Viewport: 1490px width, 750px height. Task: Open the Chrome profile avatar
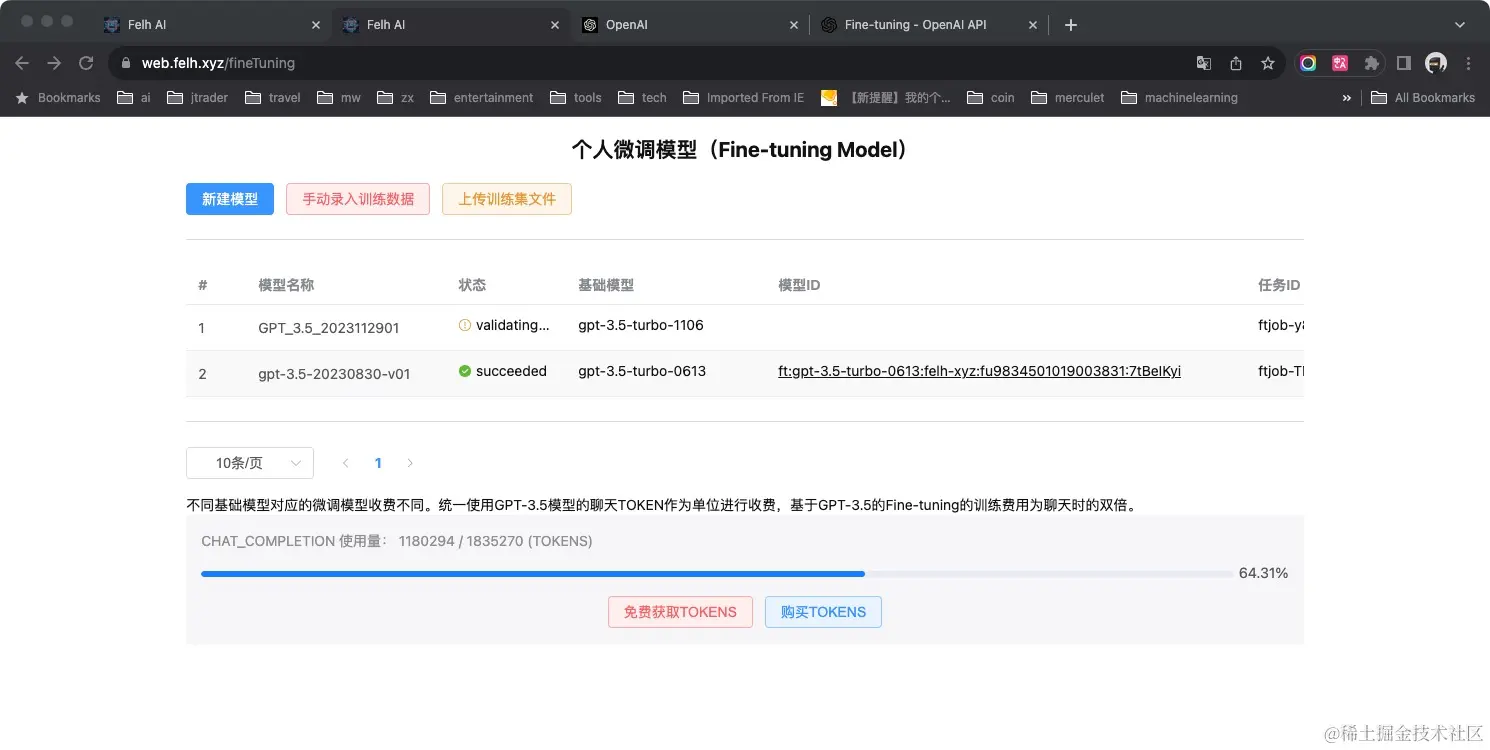pyautogui.click(x=1436, y=62)
